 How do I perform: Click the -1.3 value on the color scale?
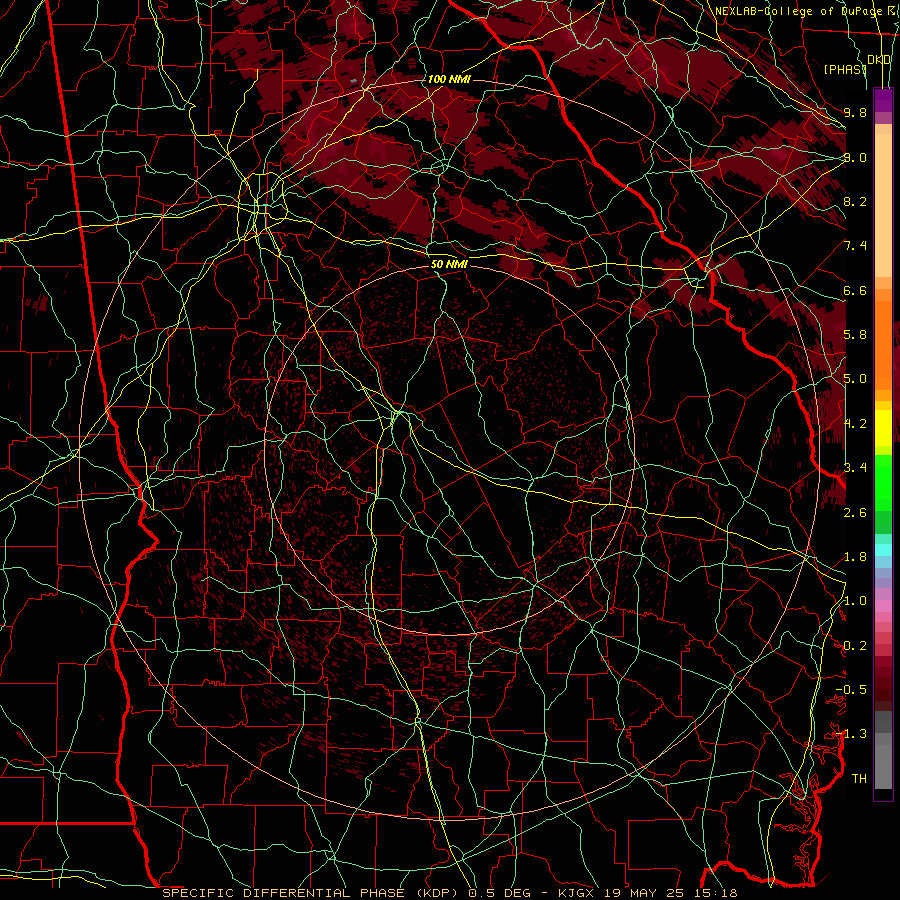[851, 734]
